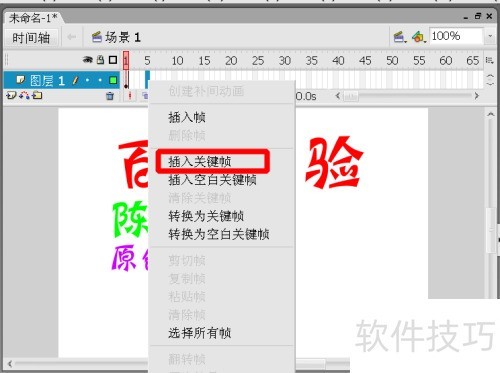Open the timeline frame view options menu

pos(489,60)
